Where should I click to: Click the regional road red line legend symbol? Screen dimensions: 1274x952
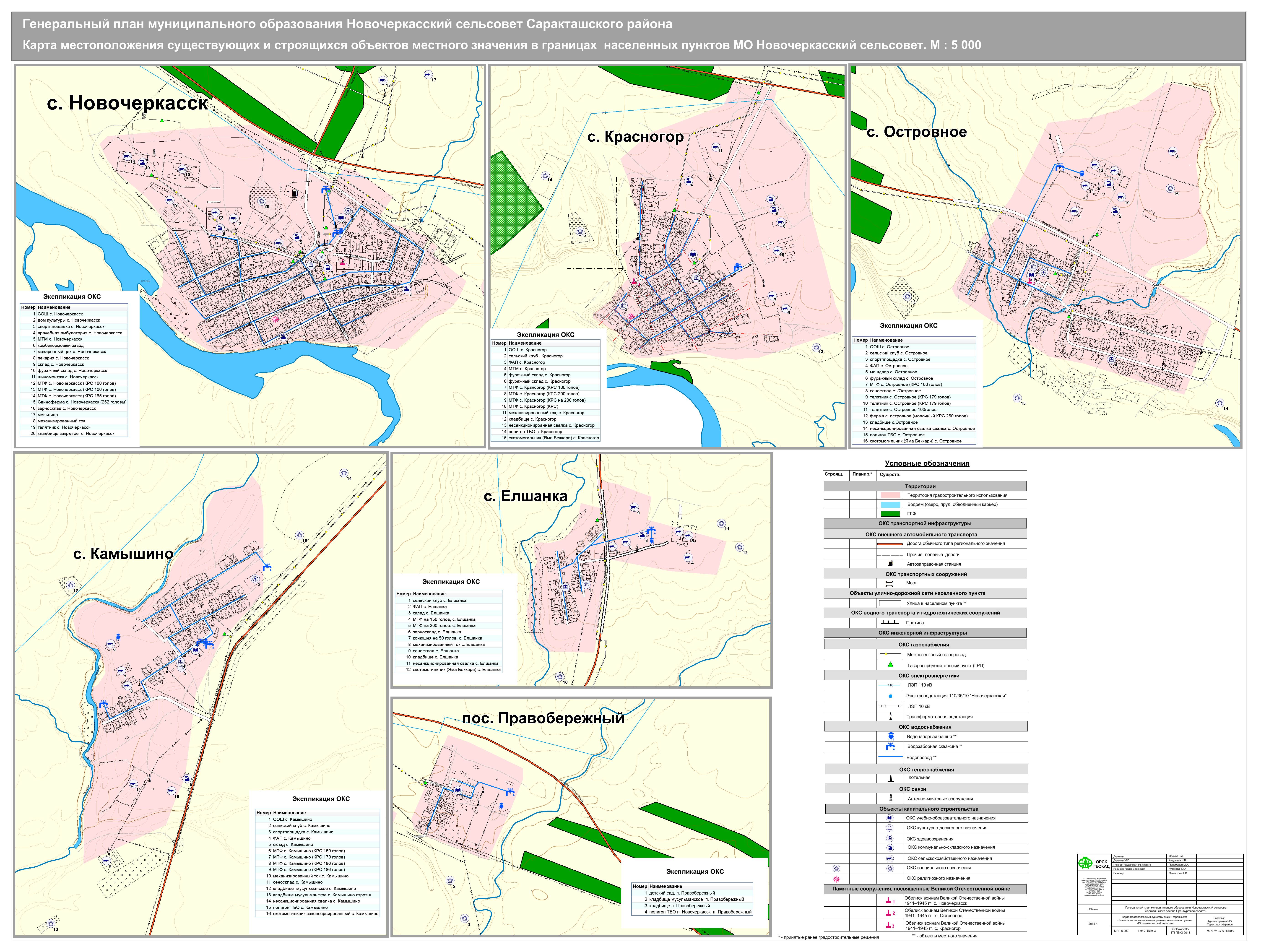890,544
